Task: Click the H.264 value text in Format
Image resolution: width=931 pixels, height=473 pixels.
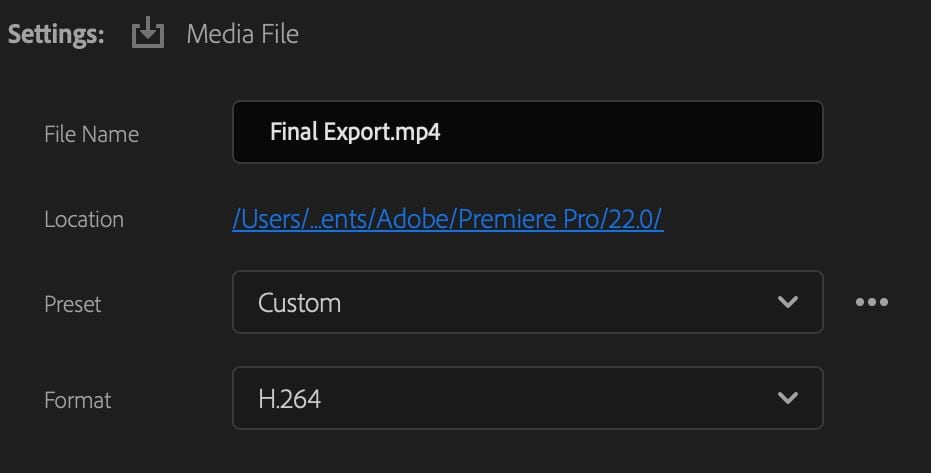Action: click(289, 399)
